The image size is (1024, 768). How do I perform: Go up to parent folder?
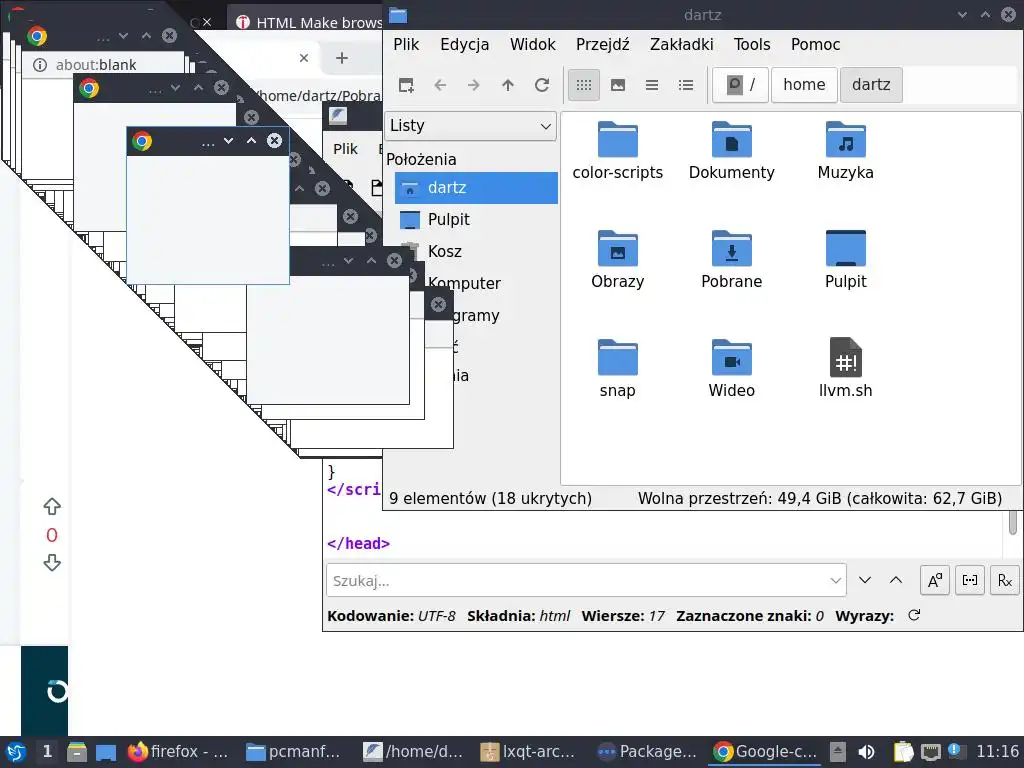click(508, 85)
